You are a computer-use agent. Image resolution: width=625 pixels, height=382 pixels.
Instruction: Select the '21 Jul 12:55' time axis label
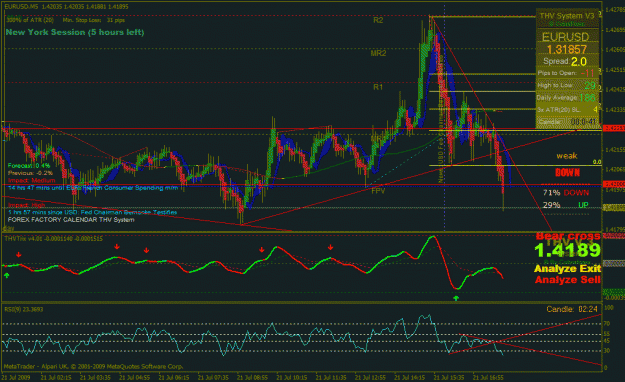(x=370, y=377)
